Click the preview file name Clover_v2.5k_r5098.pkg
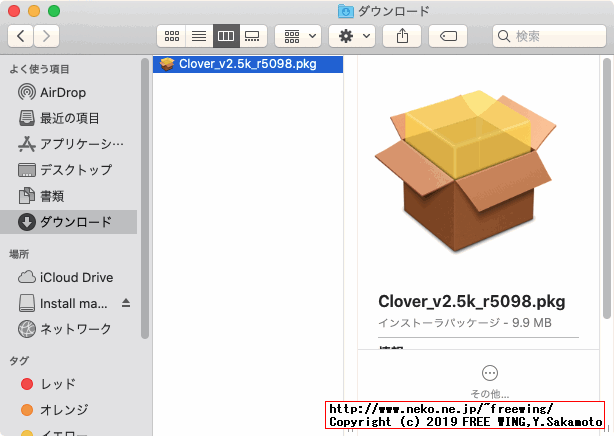 click(471, 301)
